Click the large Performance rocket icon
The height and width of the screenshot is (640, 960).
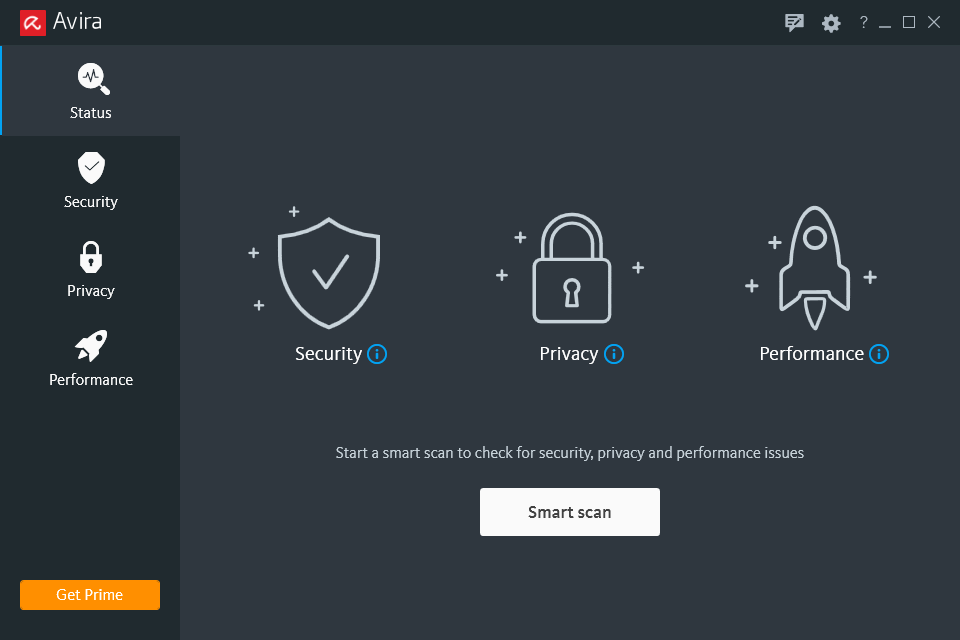click(x=814, y=269)
